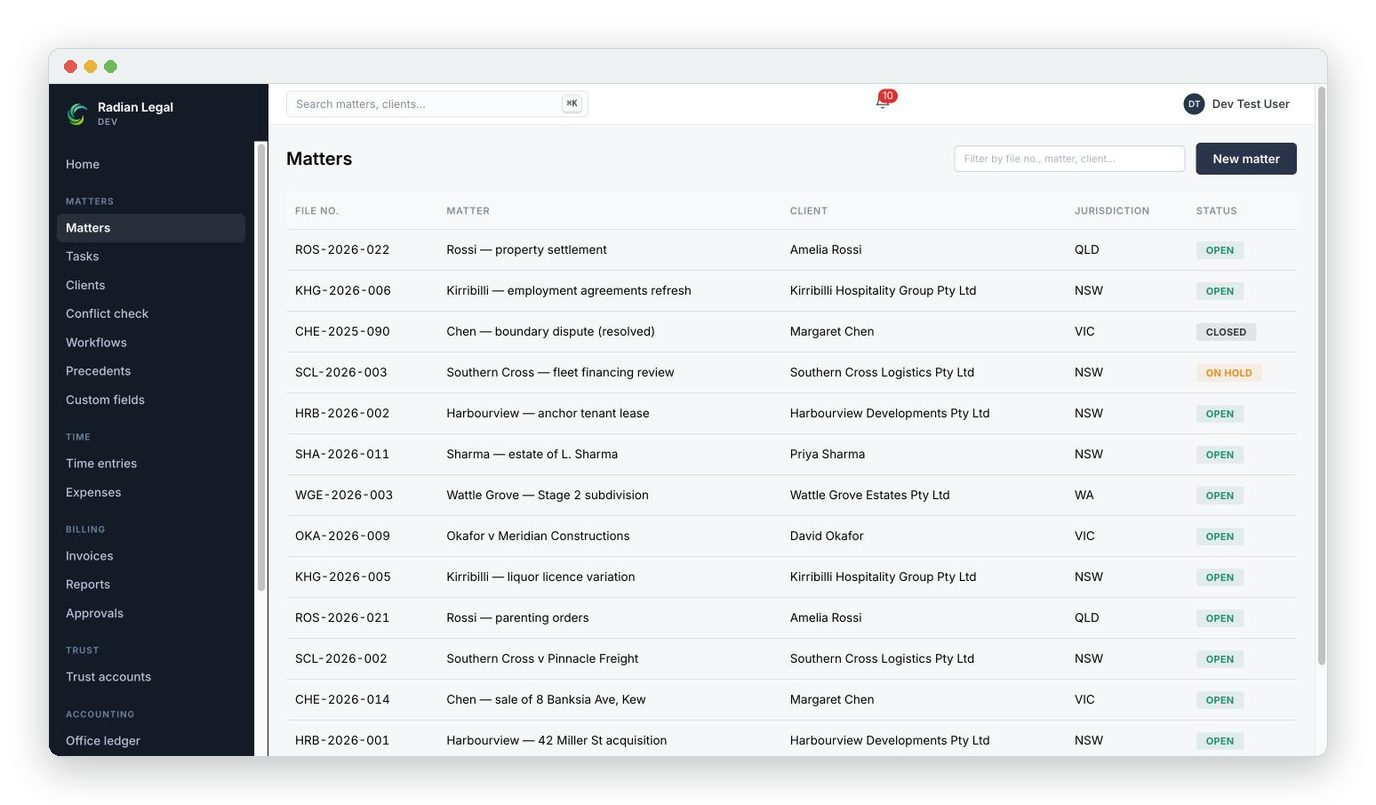Click client David Okafor

[827, 537]
